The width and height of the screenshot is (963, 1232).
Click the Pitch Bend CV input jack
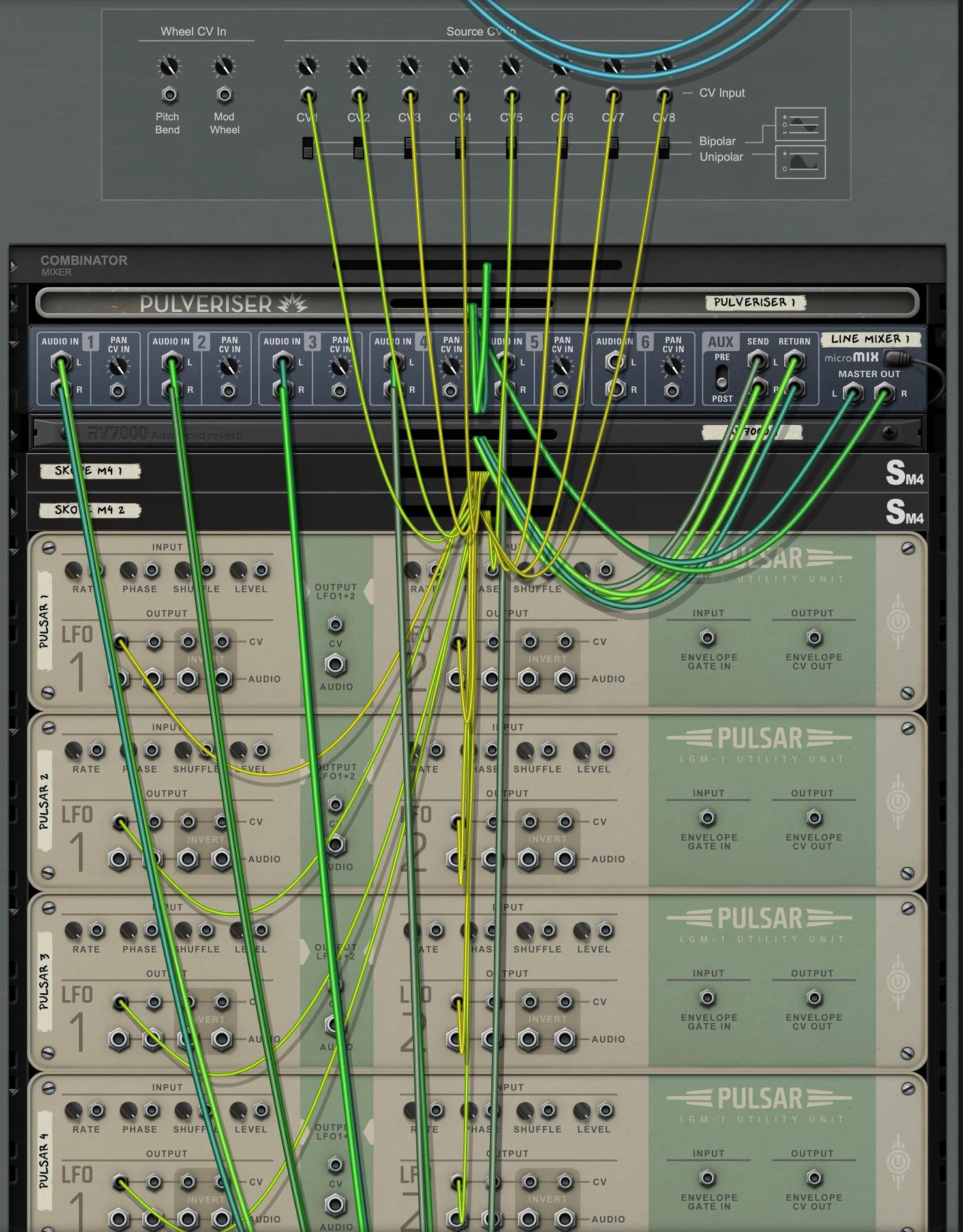(x=169, y=95)
